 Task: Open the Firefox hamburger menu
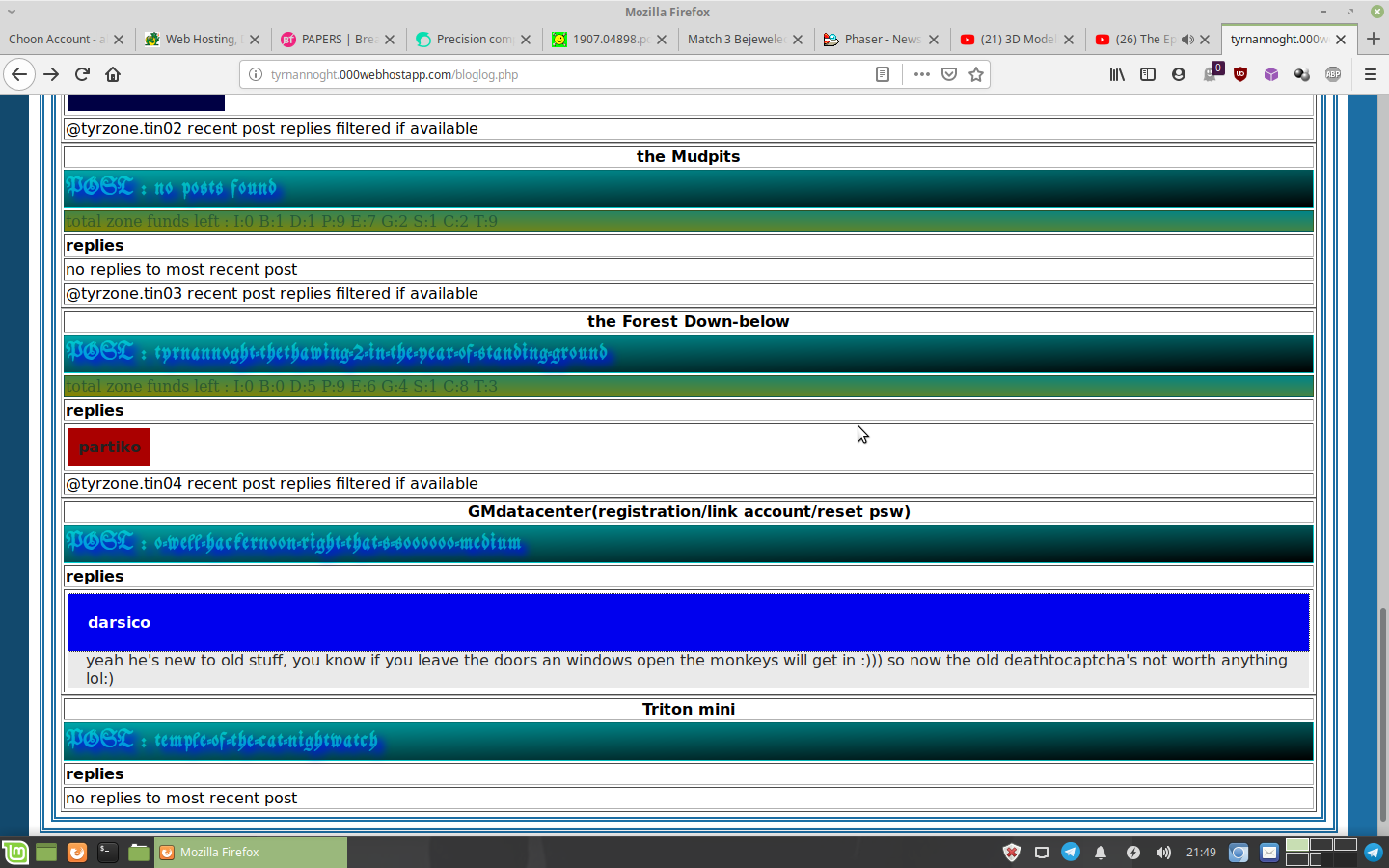[x=1370, y=74]
